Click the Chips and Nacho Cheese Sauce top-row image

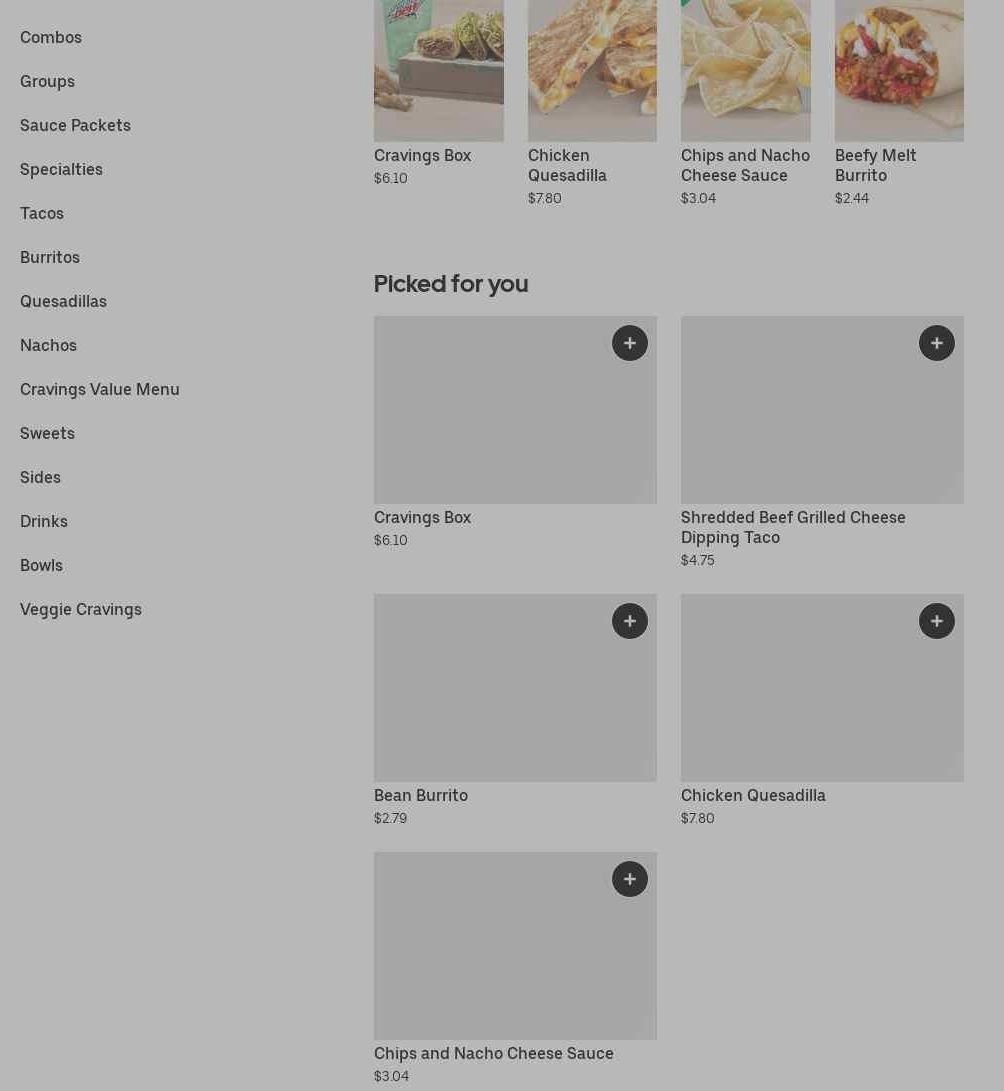coord(745,70)
